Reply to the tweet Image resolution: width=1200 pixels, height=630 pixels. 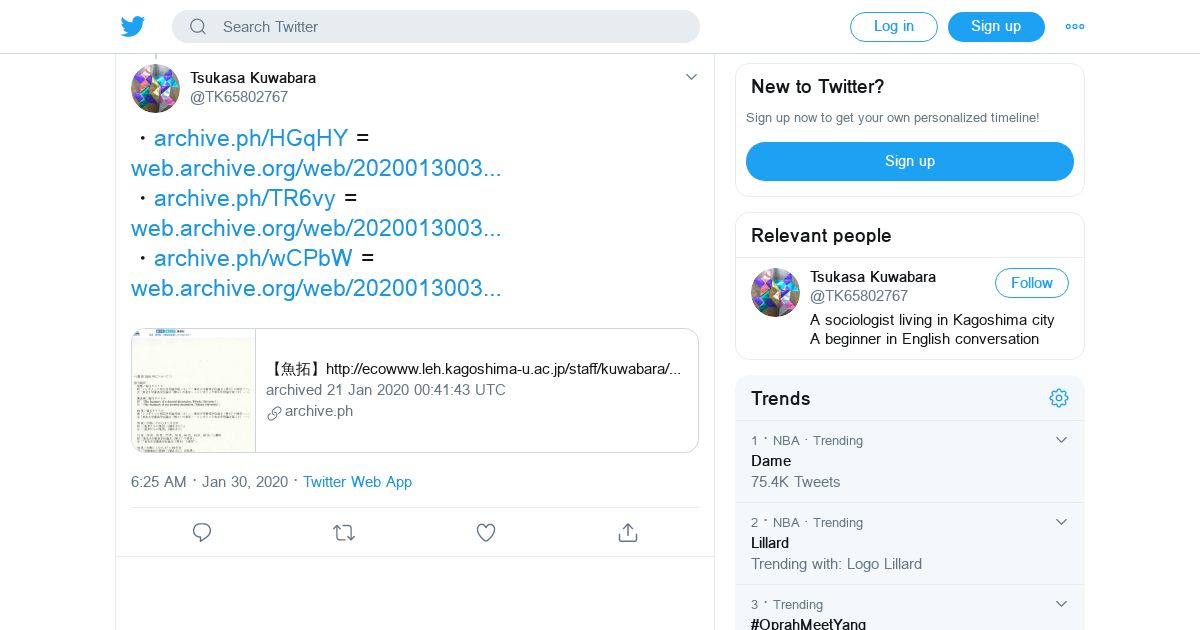coord(202,533)
